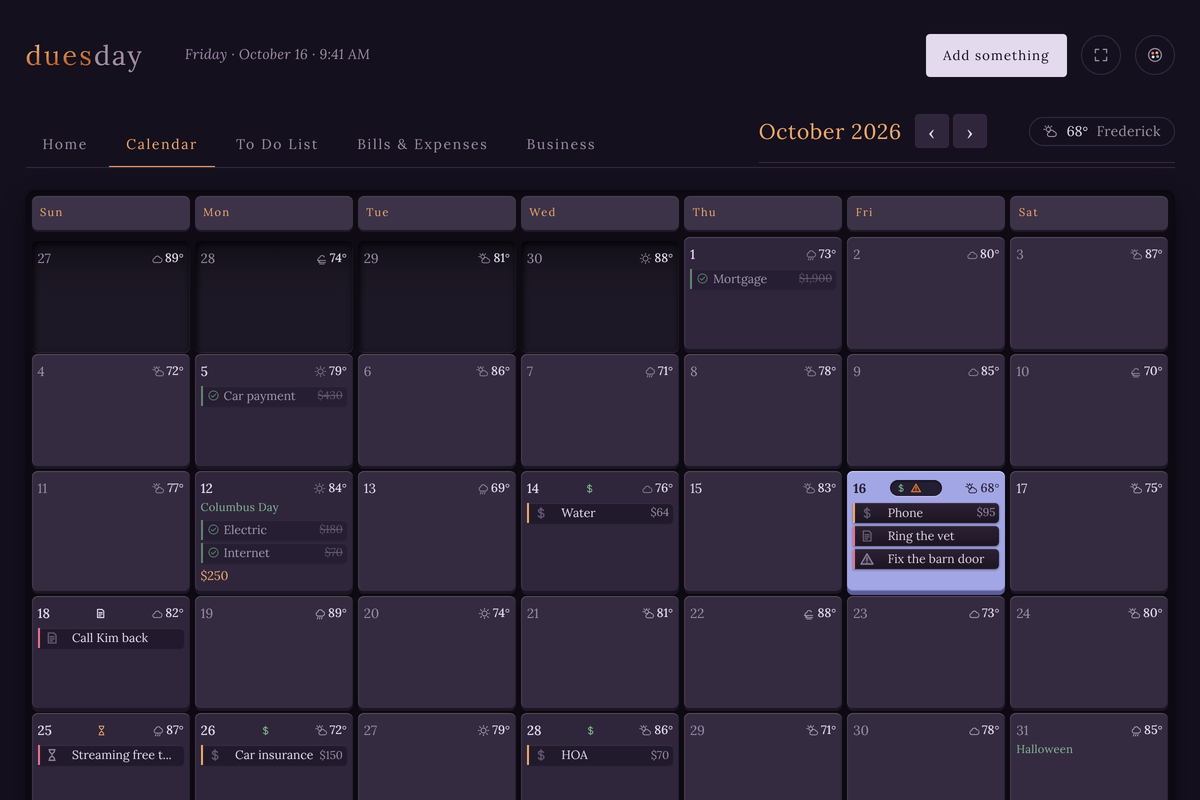Click the note marker icon on October 18

pos(100,613)
